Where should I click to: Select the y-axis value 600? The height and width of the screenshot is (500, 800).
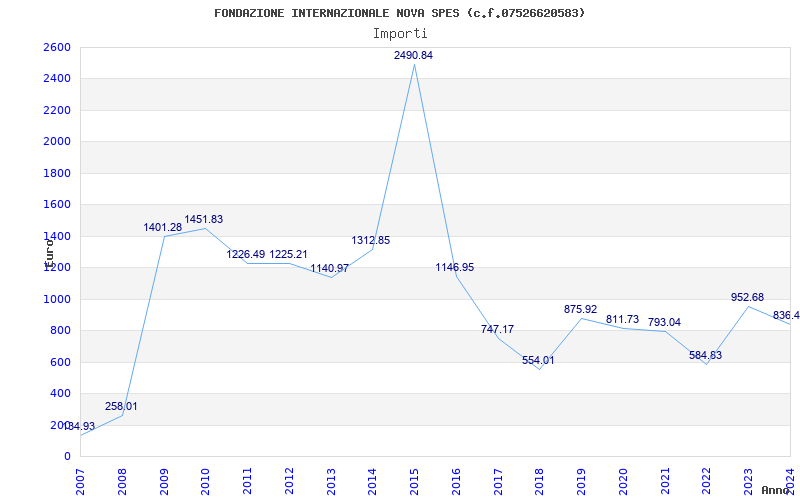tap(61, 362)
